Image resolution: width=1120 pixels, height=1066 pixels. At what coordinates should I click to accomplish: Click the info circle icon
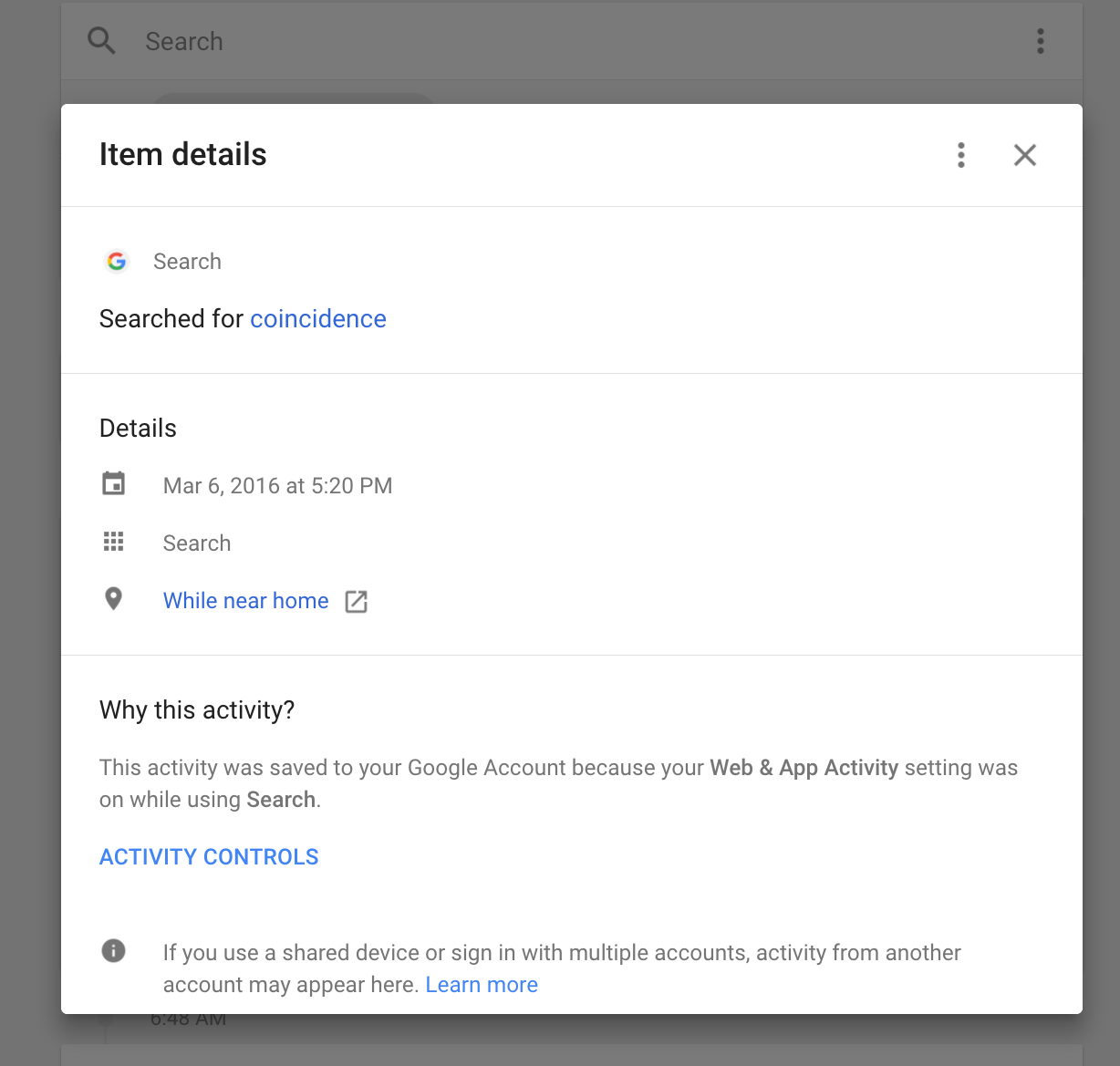pos(113,951)
